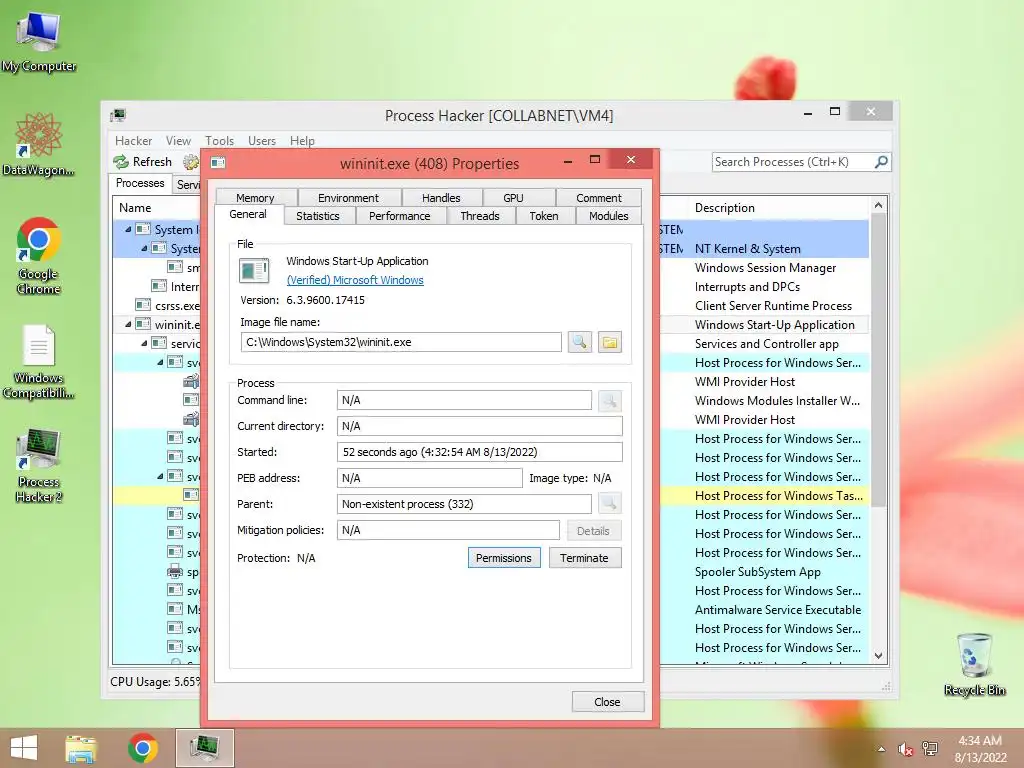Click Refresh in Process Hacker toolbar

click(x=142, y=161)
